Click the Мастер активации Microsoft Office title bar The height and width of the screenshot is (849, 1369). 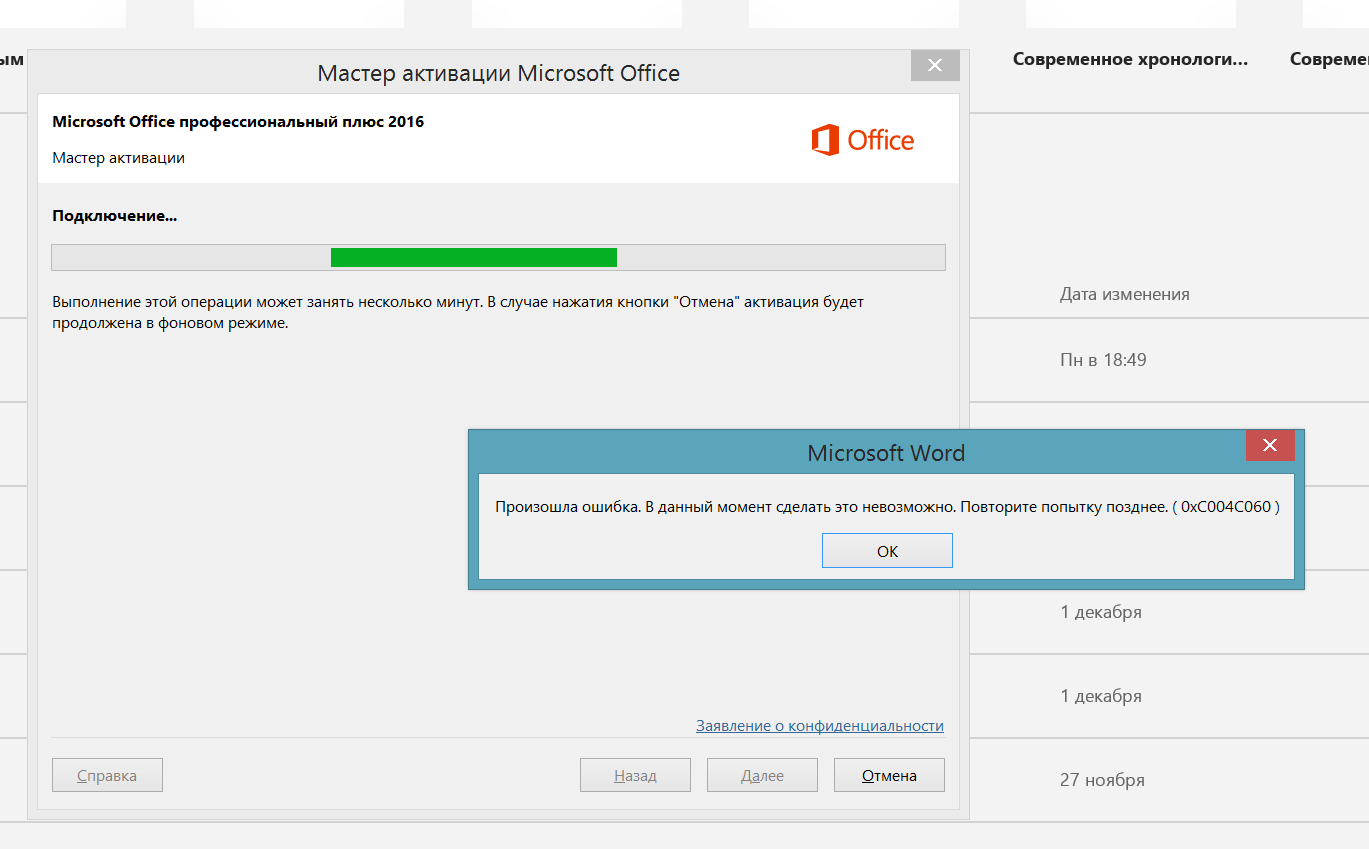tap(498, 73)
